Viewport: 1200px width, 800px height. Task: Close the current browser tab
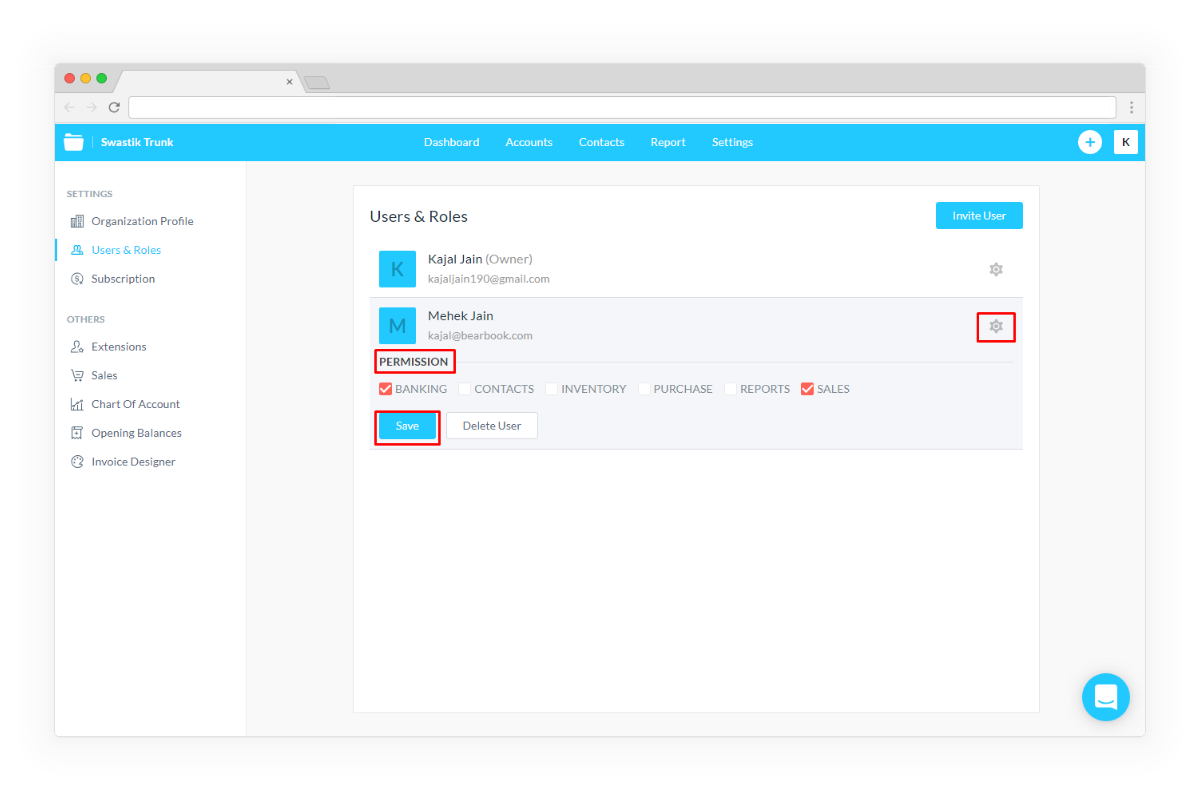[290, 82]
